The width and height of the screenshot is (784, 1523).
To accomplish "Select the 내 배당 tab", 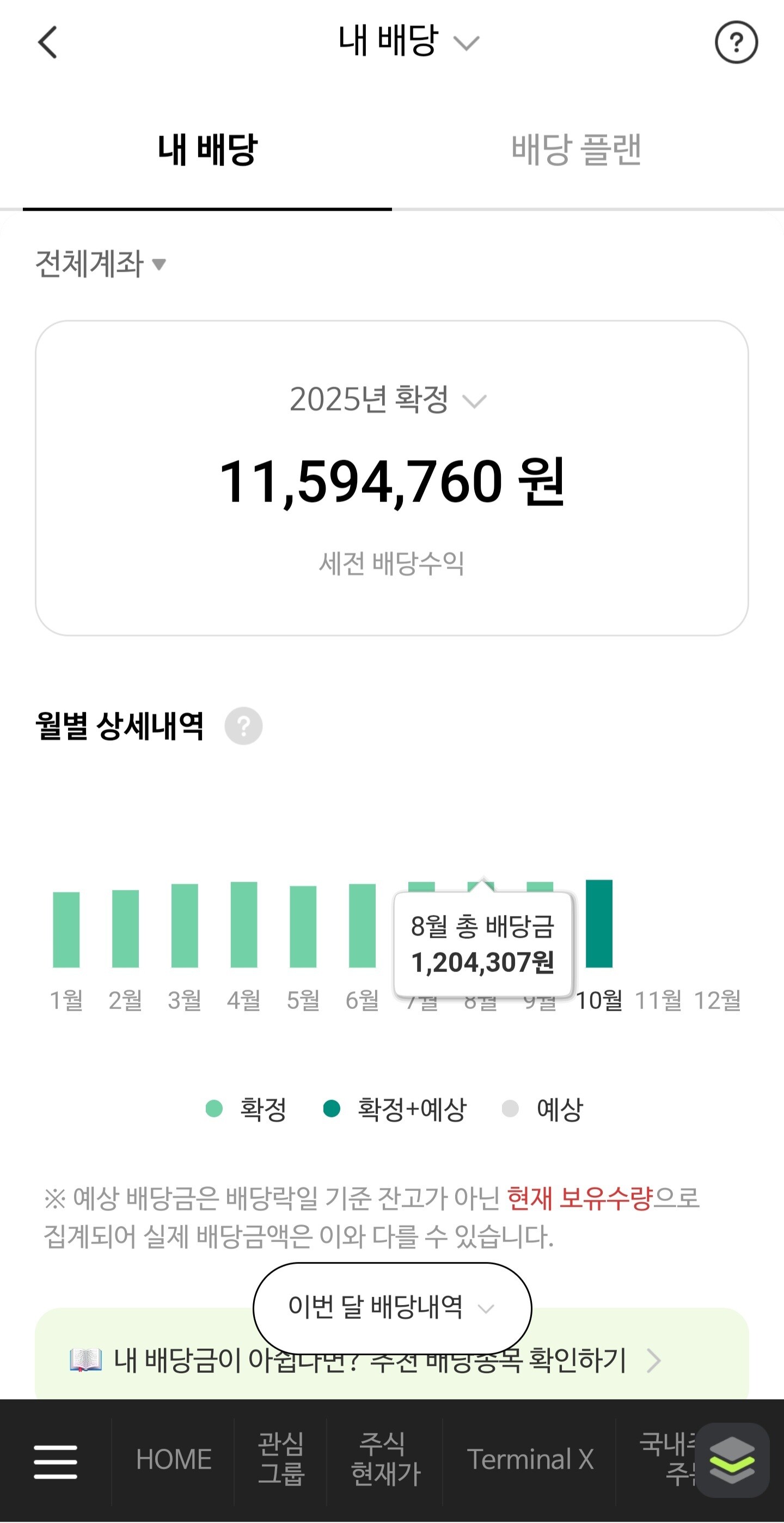I will (x=207, y=149).
